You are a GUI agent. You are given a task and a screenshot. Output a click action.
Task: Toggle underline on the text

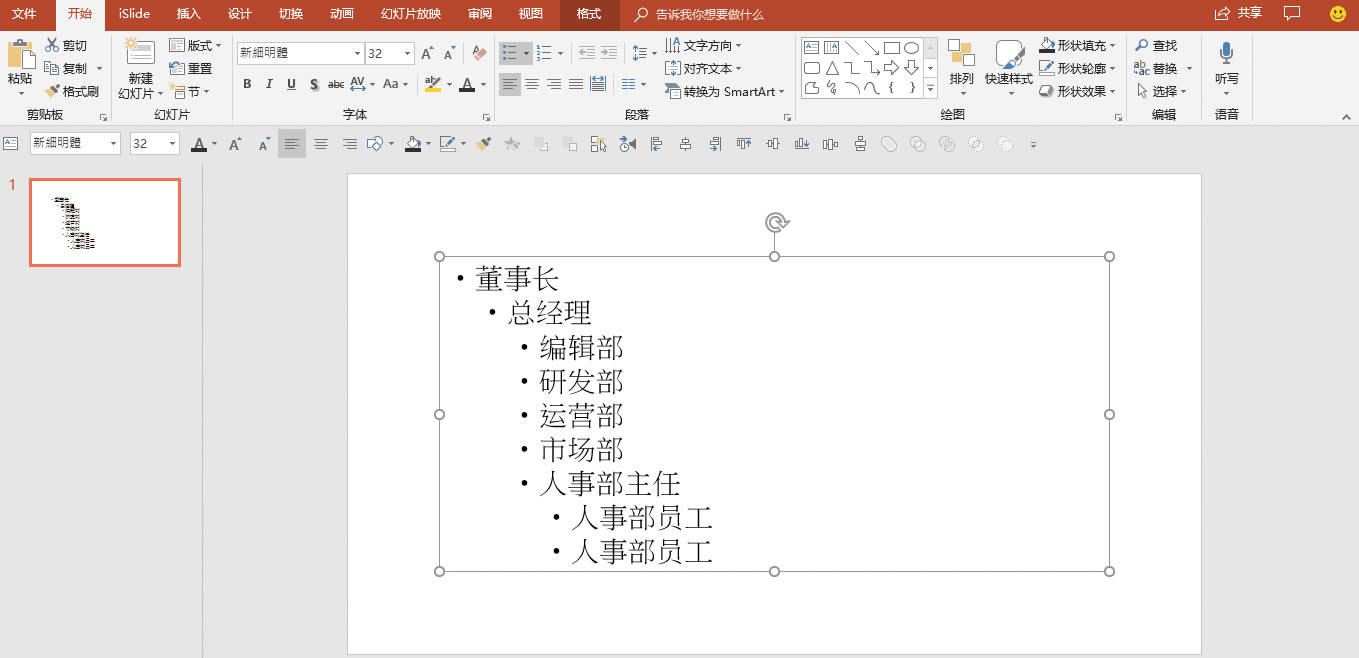(x=290, y=85)
